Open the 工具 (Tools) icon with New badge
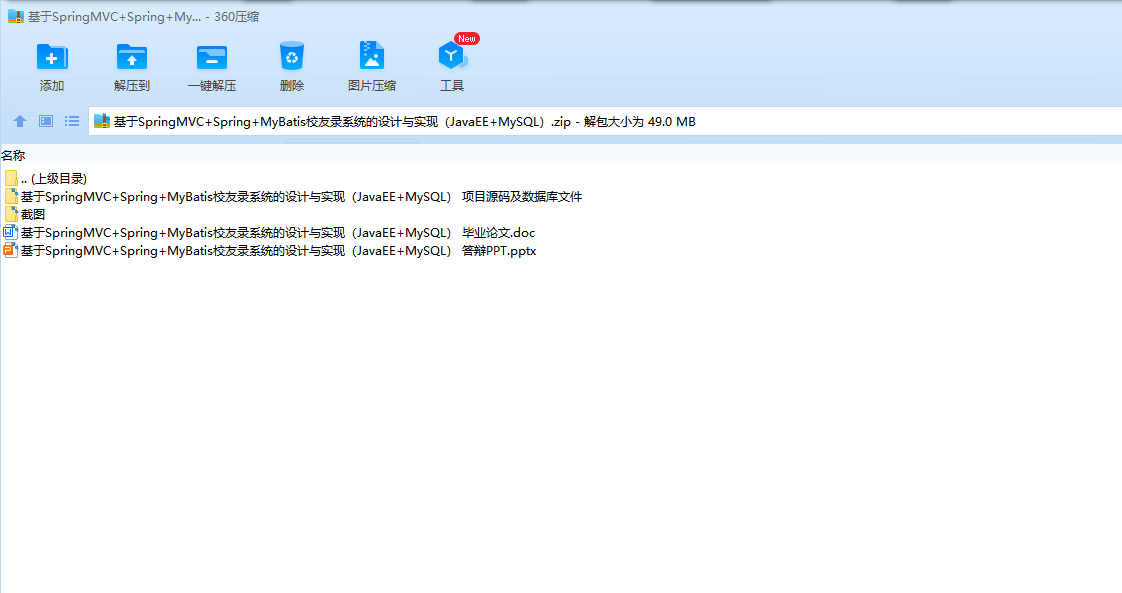 pyautogui.click(x=452, y=55)
